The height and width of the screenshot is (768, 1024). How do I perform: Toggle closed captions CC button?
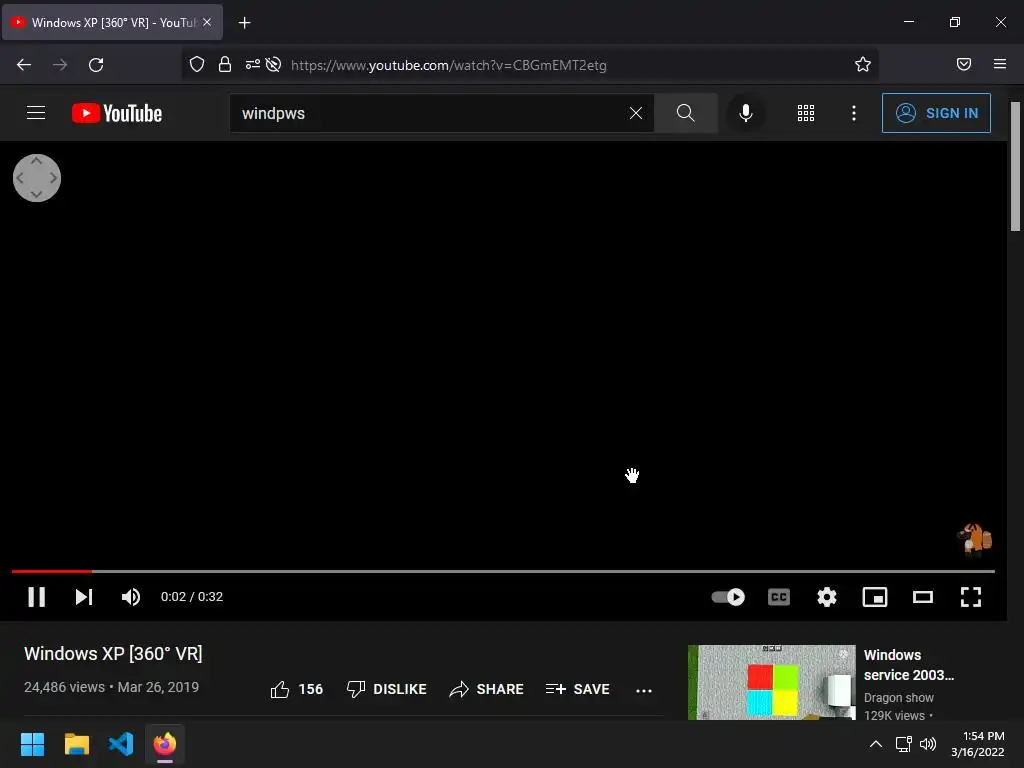pyautogui.click(x=778, y=597)
